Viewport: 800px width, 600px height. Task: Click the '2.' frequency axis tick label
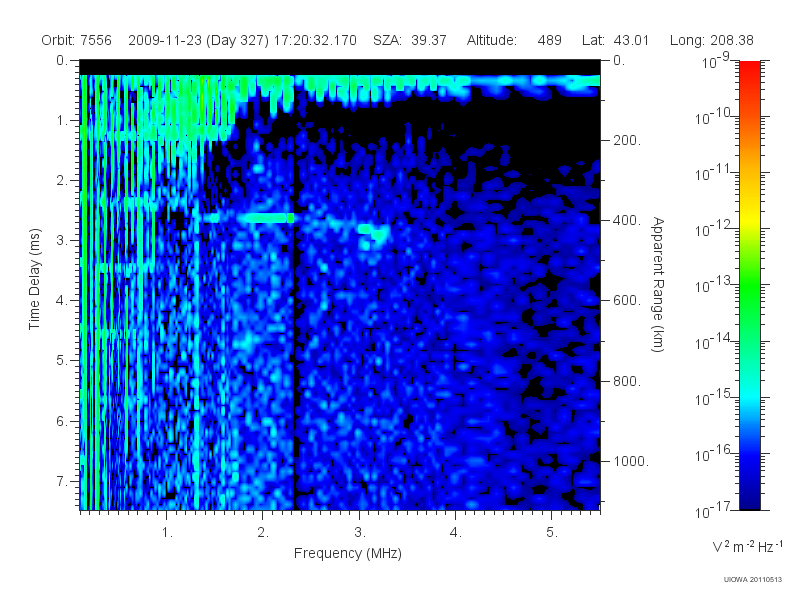(263, 533)
